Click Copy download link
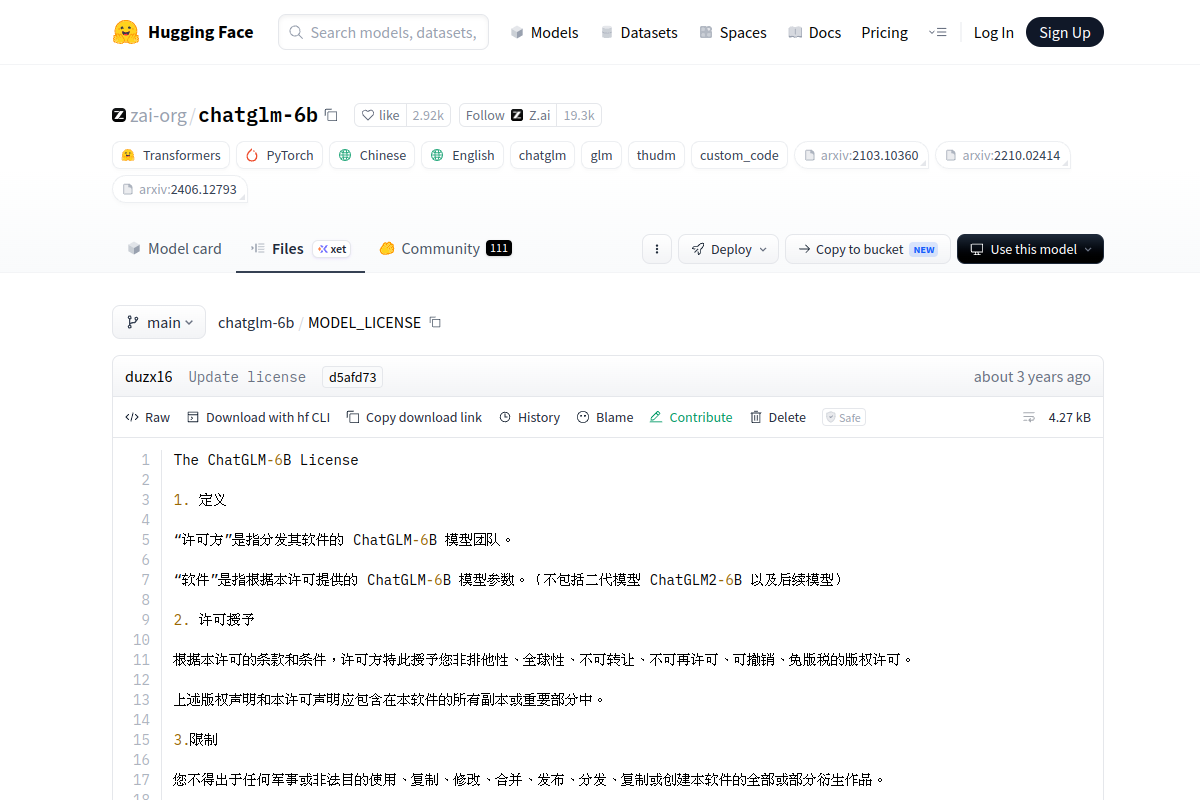Screen dimensions: 1200x800 point(414,417)
